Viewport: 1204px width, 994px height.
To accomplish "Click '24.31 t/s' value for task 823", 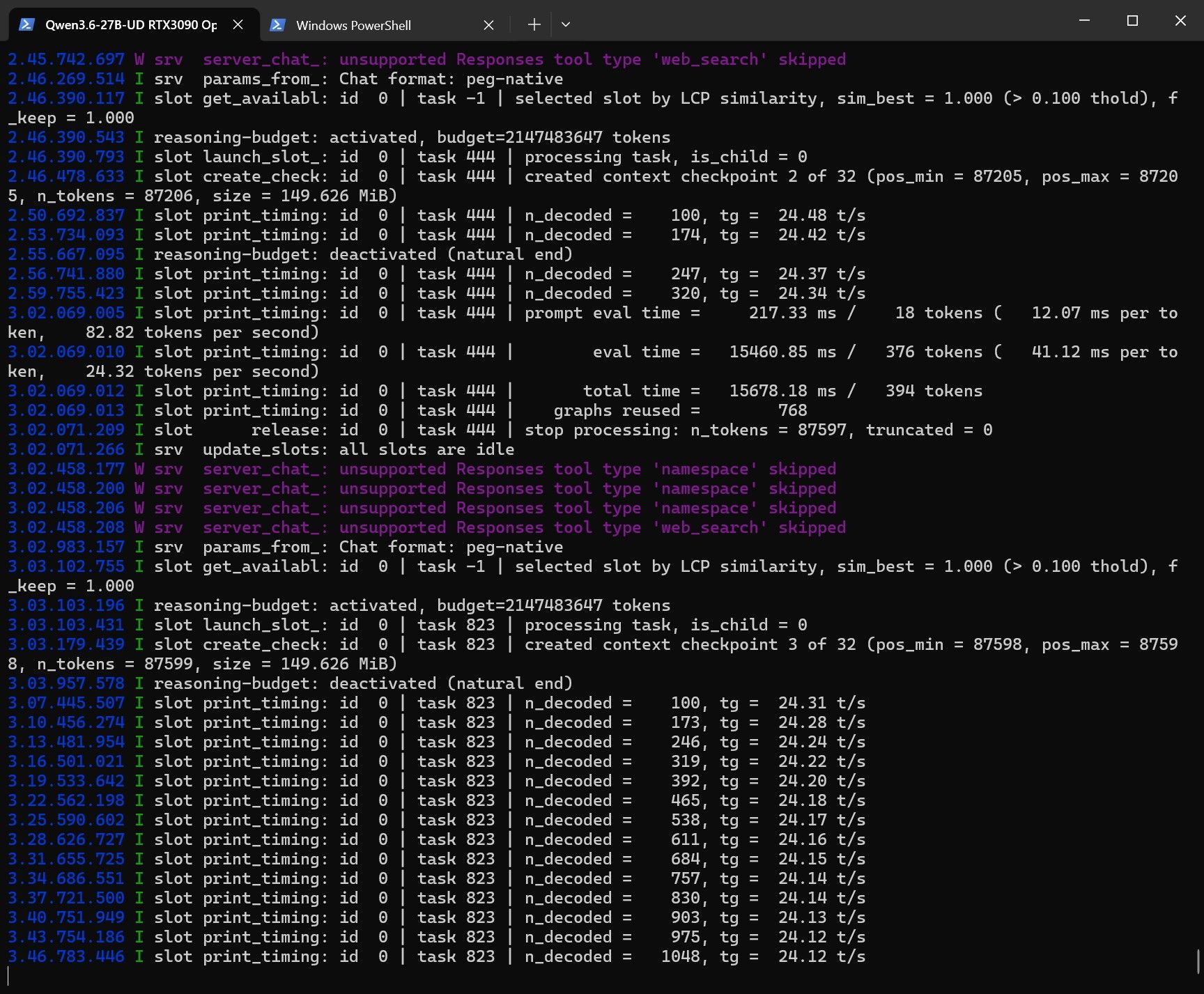I will pos(822,703).
